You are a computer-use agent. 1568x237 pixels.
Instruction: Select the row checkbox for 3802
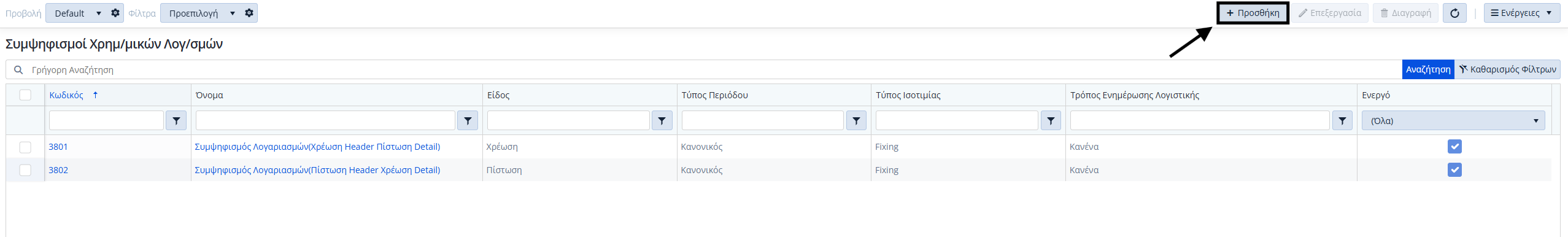[x=25, y=170]
